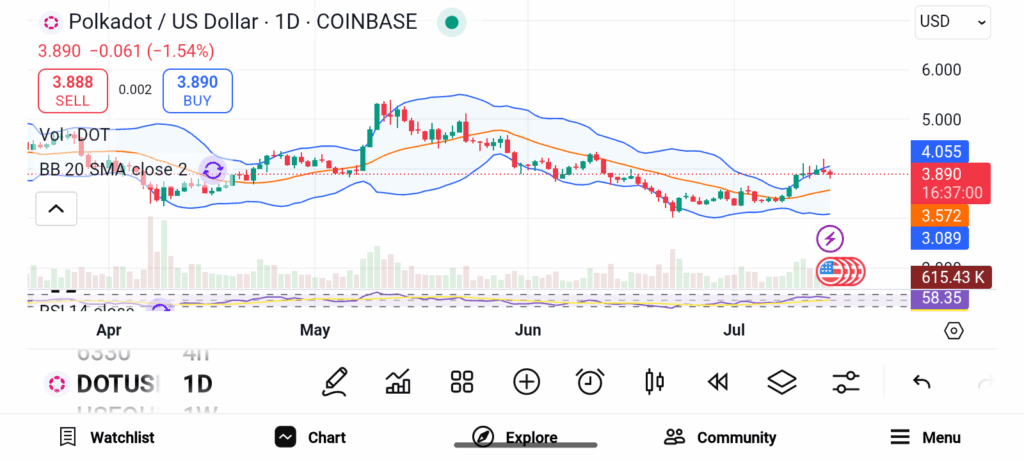The height and width of the screenshot is (461, 1024).
Task: Select the BB 20 SMA close 2 legend
Action: [x=113, y=170]
